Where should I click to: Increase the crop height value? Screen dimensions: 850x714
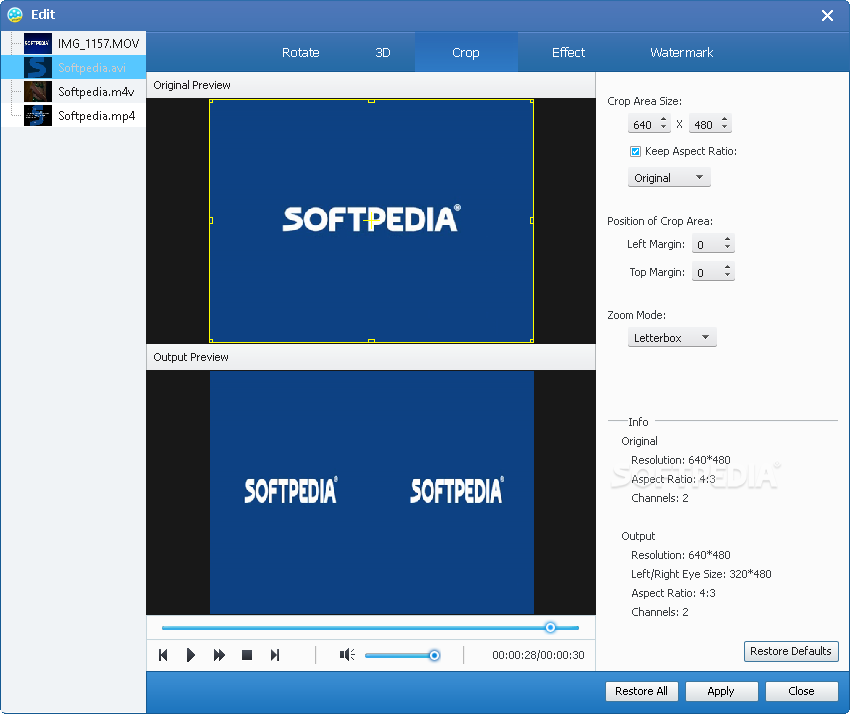(725, 120)
